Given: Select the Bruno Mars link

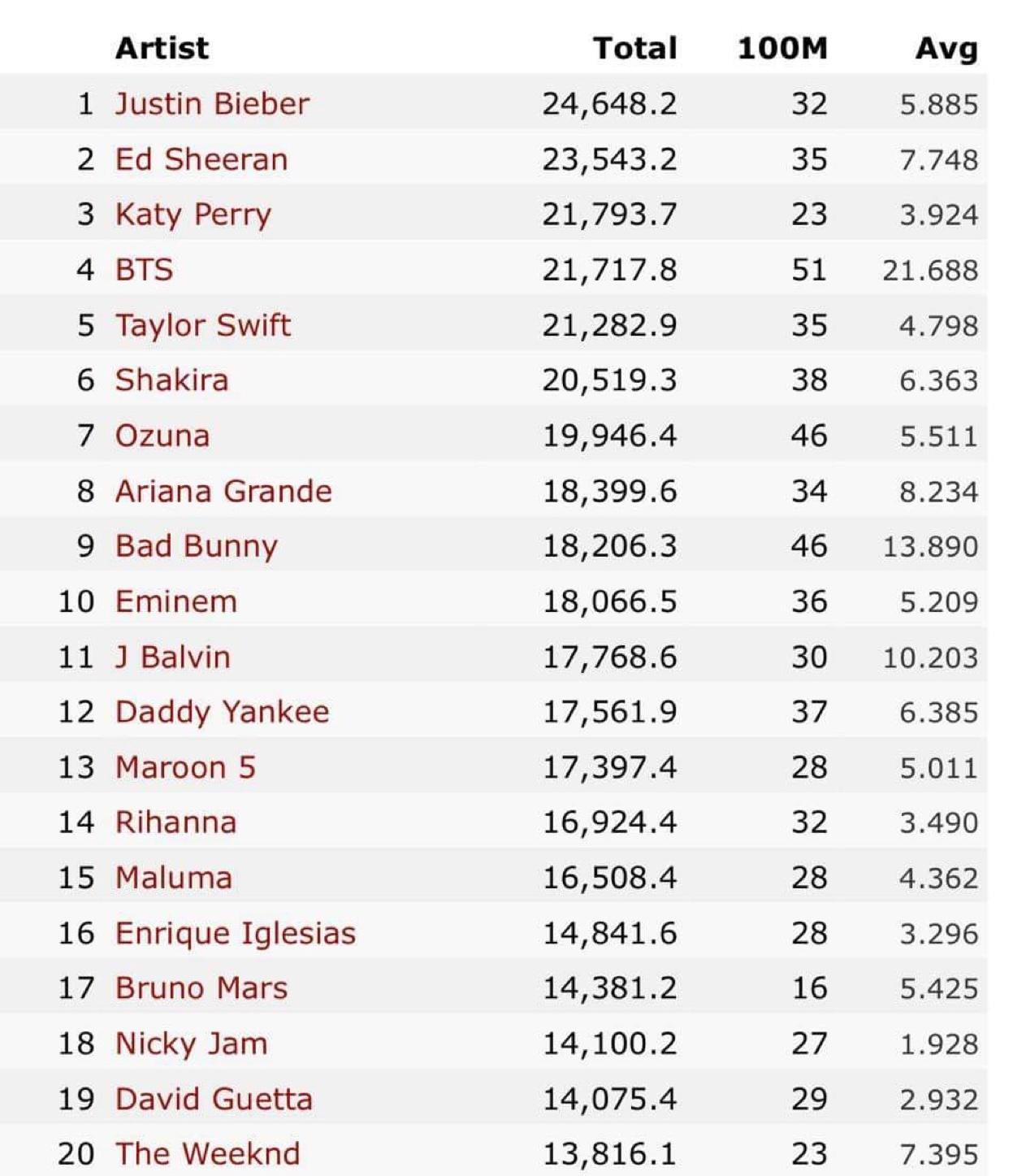Looking at the screenshot, I should (x=201, y=988).
